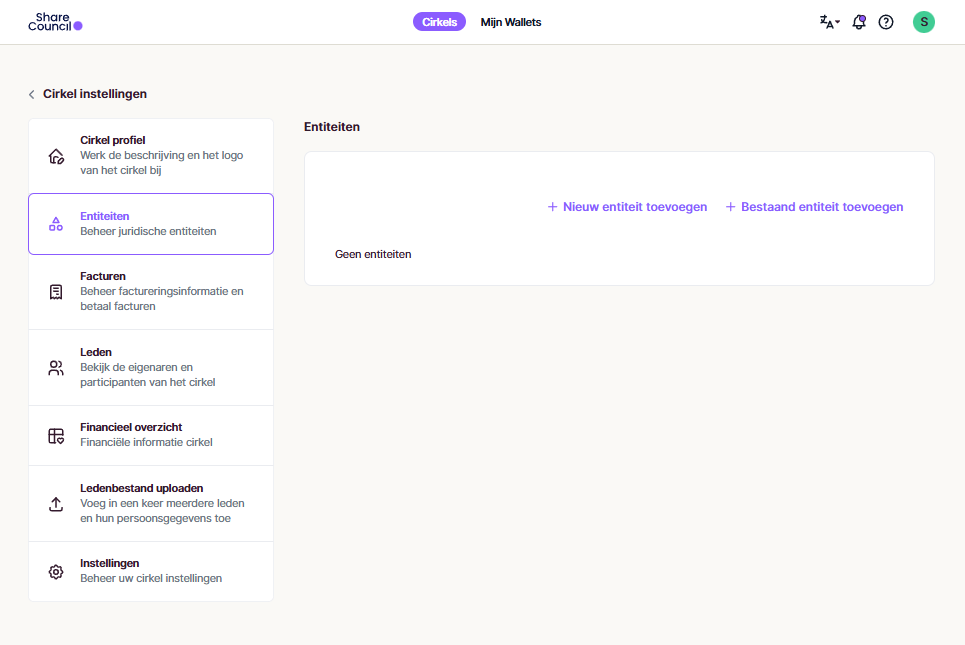Click the Cirkel instellingen heading text
The image size is (965, 645).
95,94
